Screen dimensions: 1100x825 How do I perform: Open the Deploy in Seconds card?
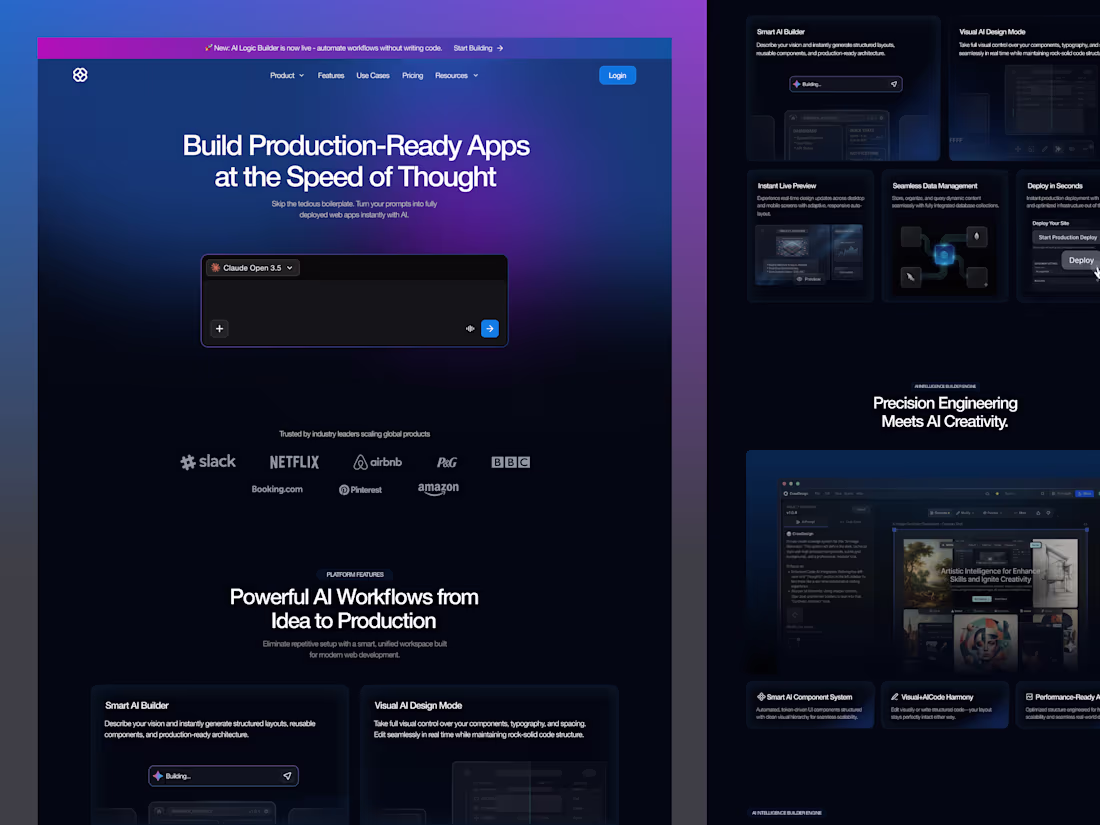[1059, 236]
